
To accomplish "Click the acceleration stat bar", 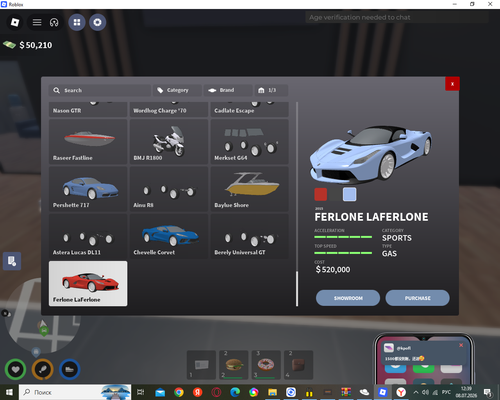I will coord(343,237).
